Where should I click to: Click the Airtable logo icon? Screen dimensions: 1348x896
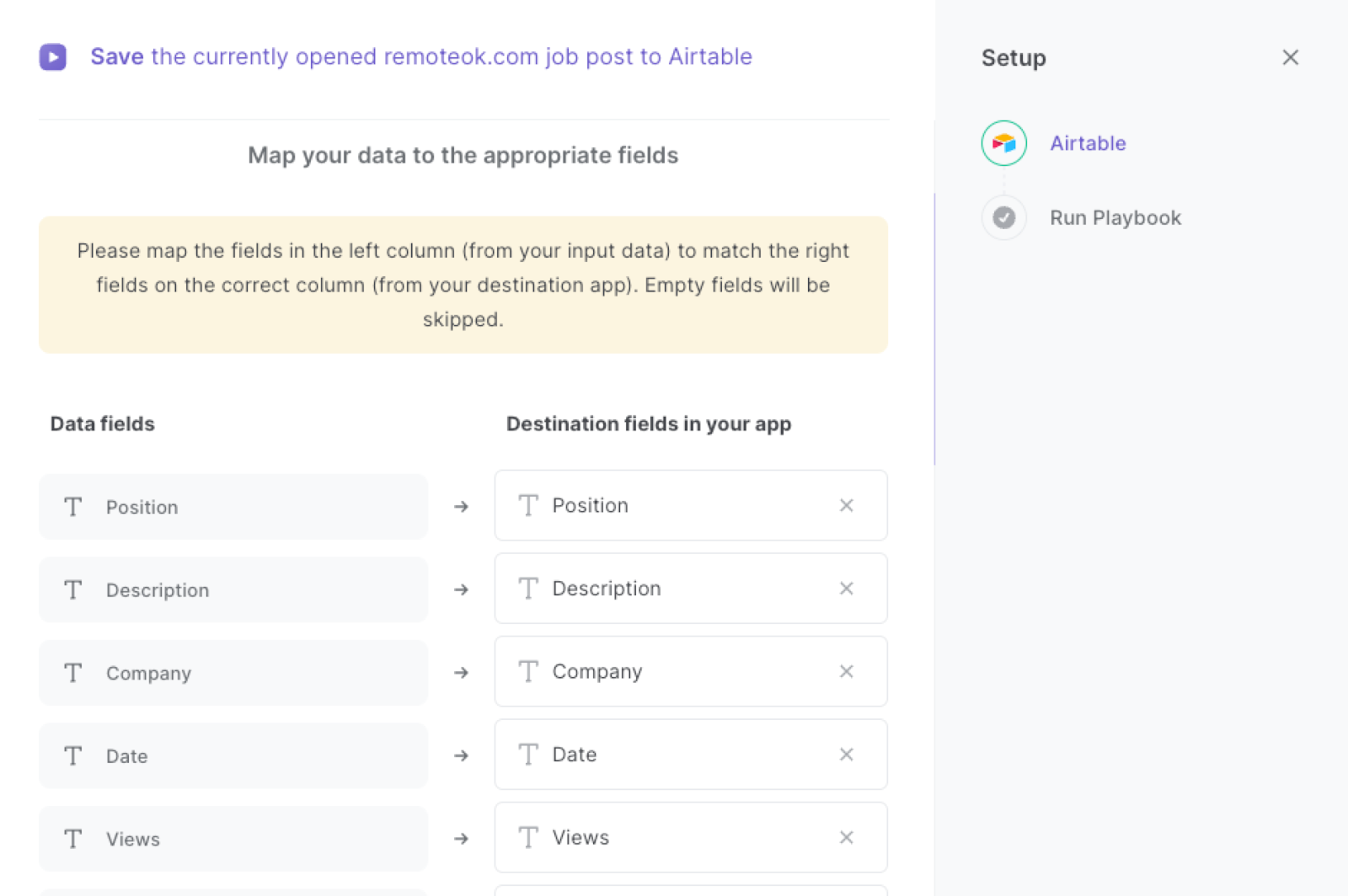pyautogui.click(x=1003, y=143)
